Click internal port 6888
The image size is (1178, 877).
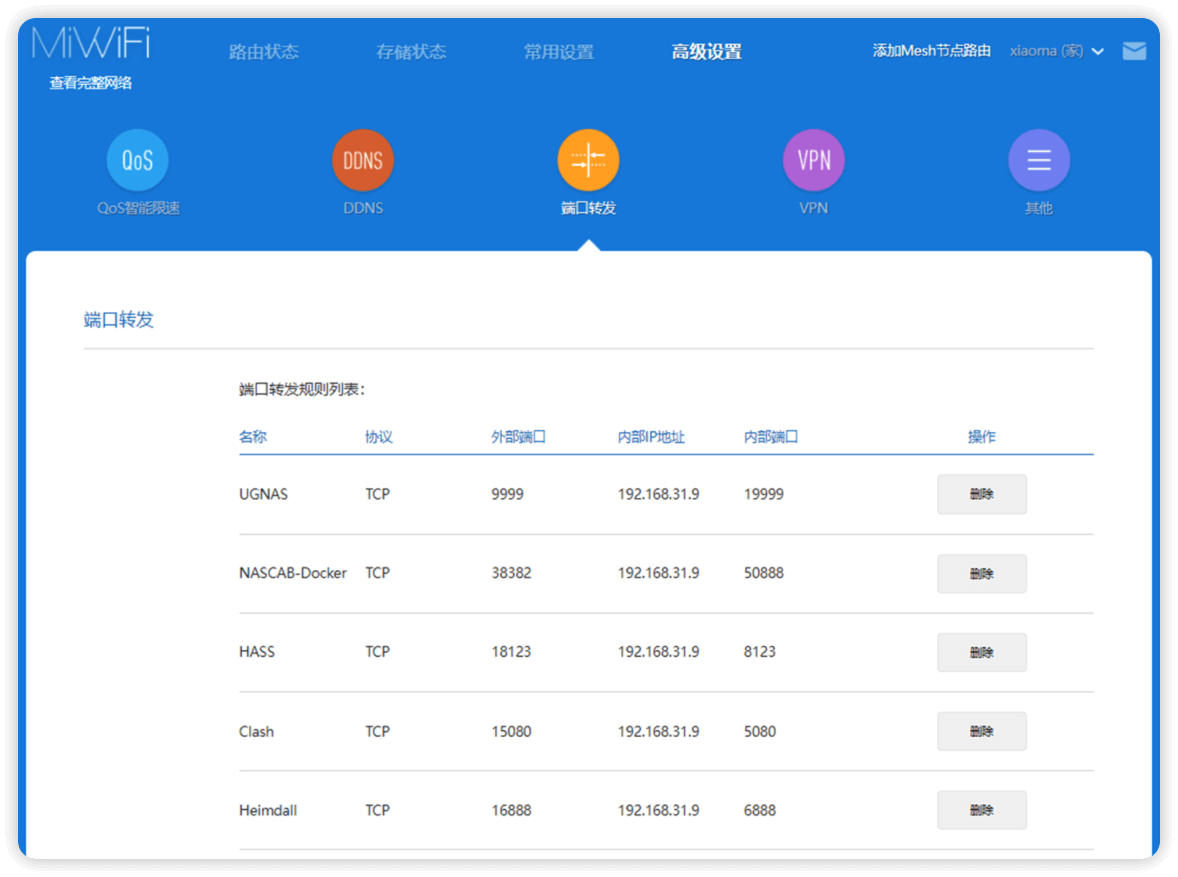click(760, 810)
